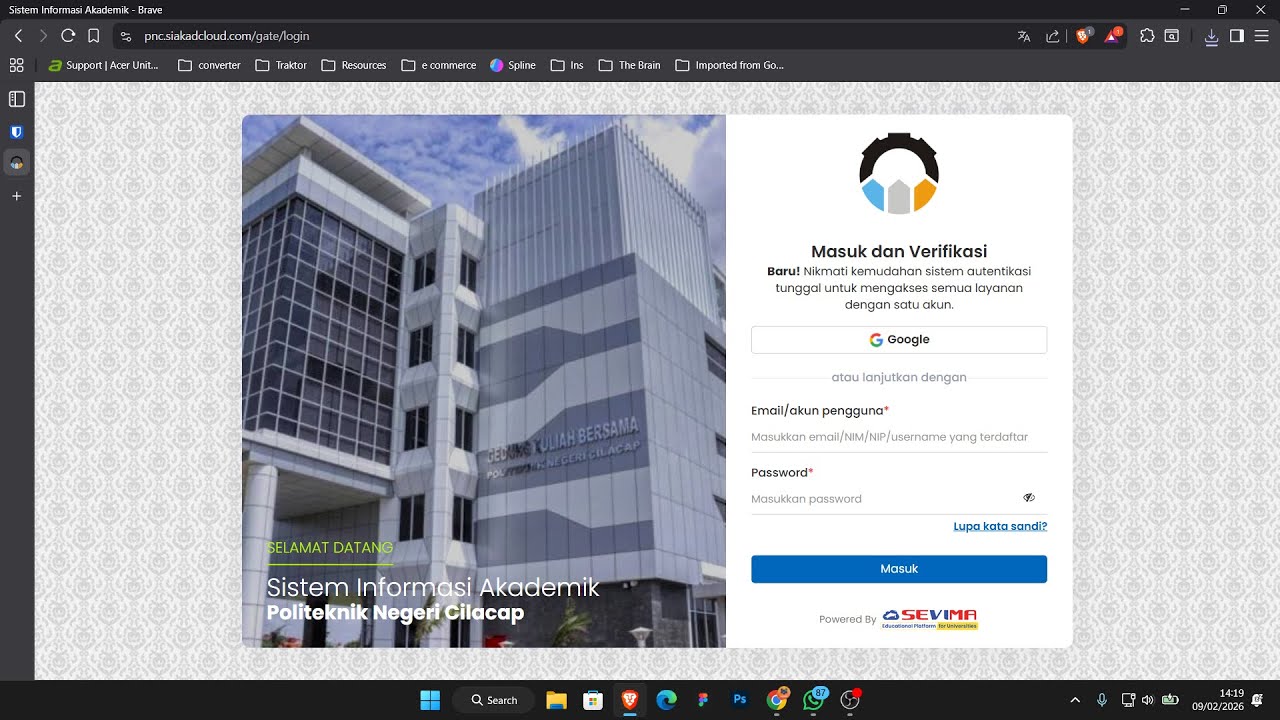Open the Support | Acer Unit bookmark
Screen dimensions: 1280x720
click(x=104, y=65)
